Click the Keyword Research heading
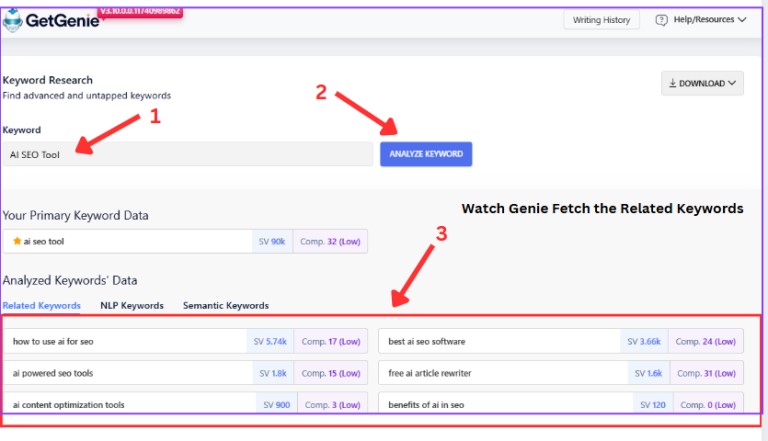This screenshot has height=441, width=768. click(48, 80)
